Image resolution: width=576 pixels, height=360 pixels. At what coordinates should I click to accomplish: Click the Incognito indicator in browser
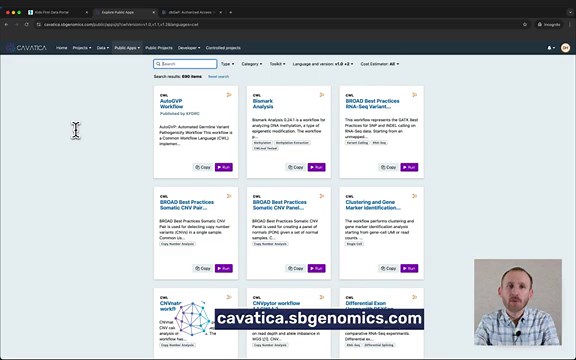pos(549,25)
